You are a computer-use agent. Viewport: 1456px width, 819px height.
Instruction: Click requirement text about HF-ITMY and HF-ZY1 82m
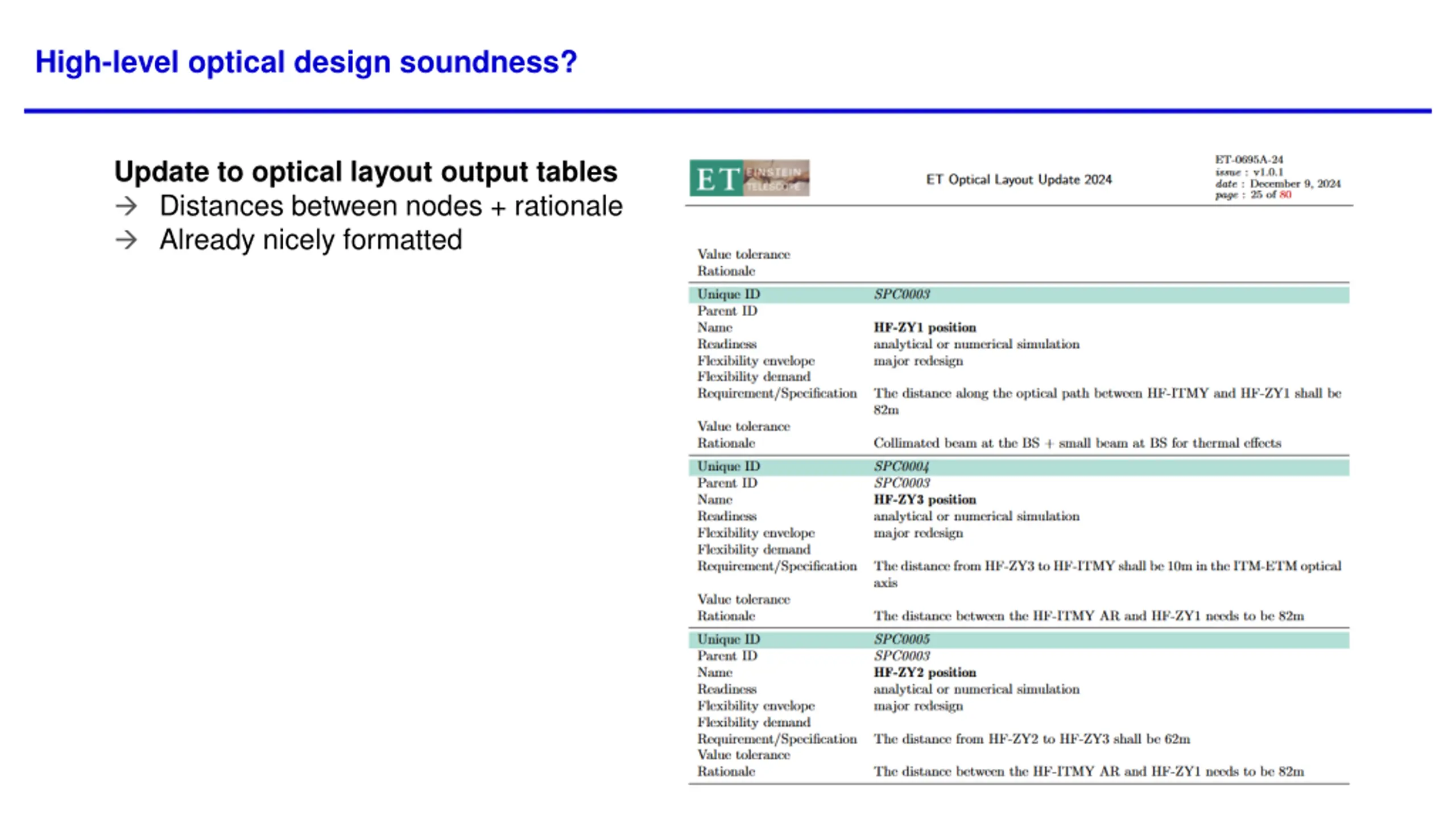(1107, 402)
